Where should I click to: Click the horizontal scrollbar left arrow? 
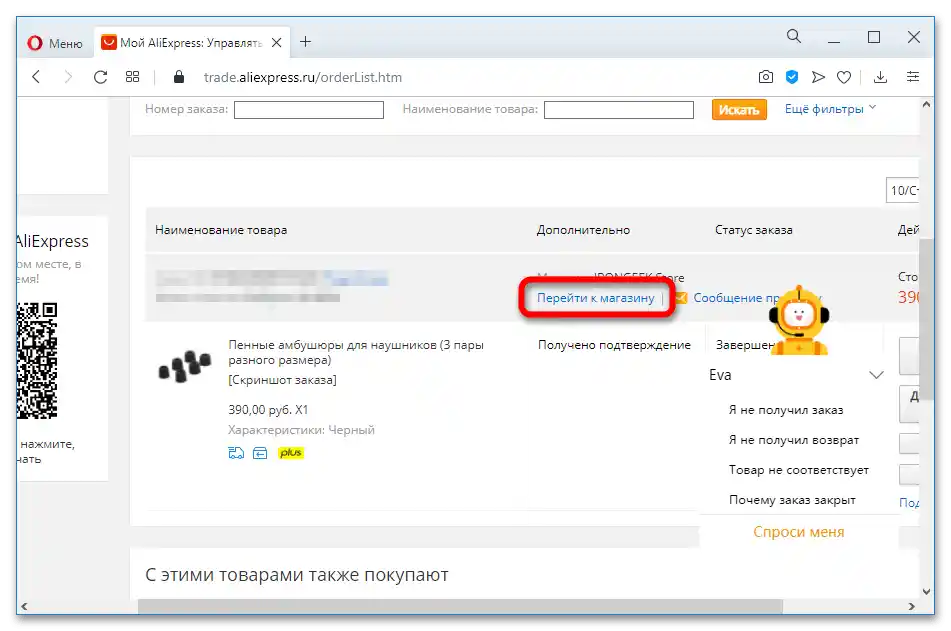[24, 606]
